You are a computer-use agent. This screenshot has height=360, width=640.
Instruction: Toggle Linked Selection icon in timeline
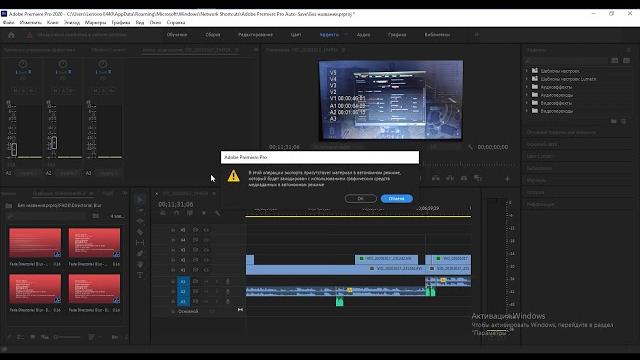pyautogui.click(x=190, y=213)
